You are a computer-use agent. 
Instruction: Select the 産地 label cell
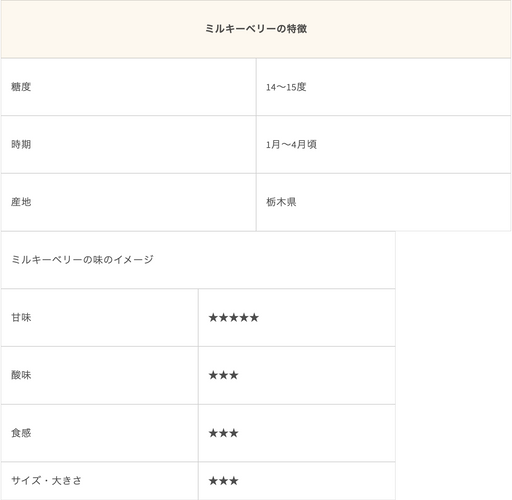(129, 202)
